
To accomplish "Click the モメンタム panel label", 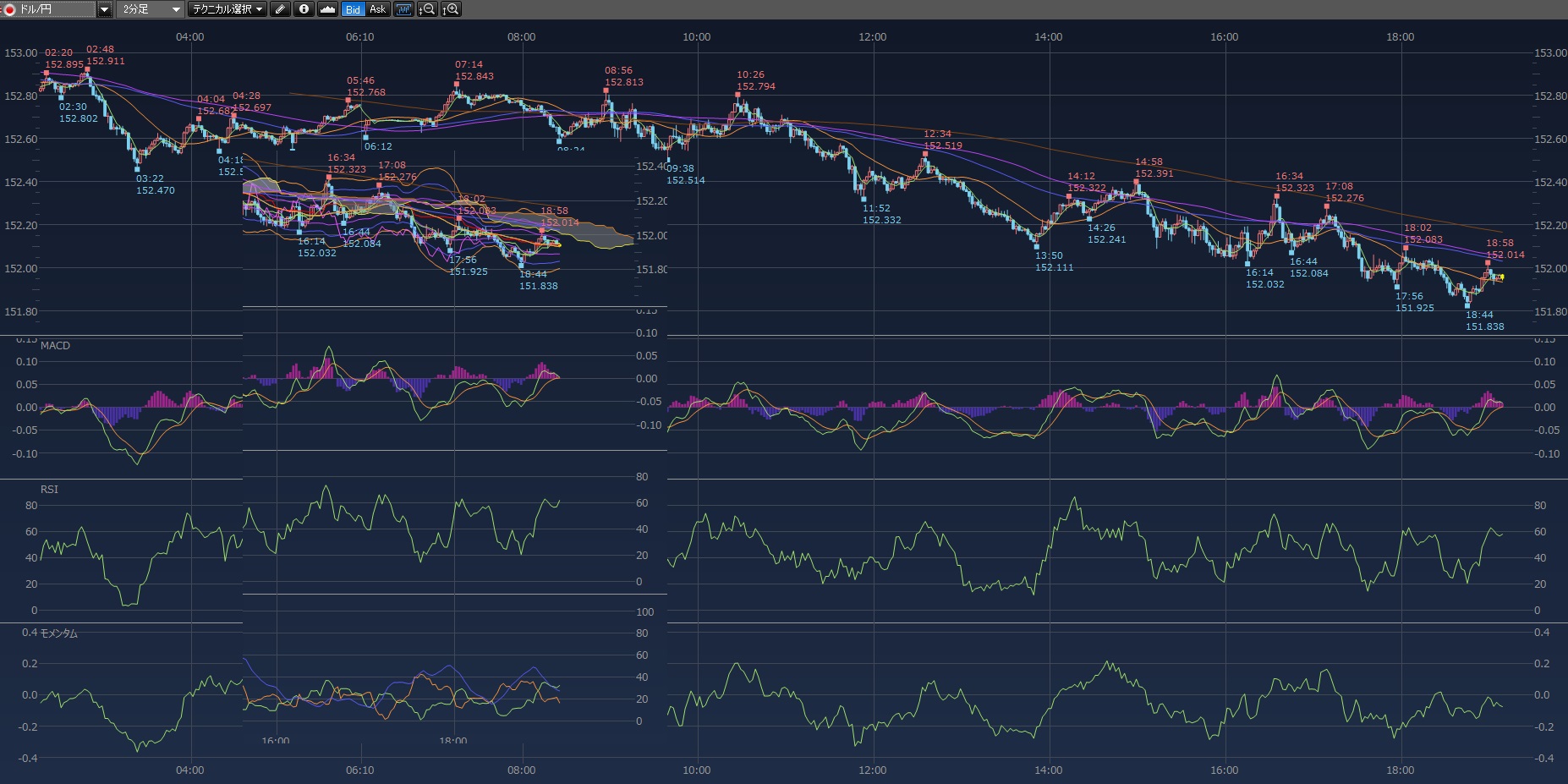I will (x=58, y=633).
